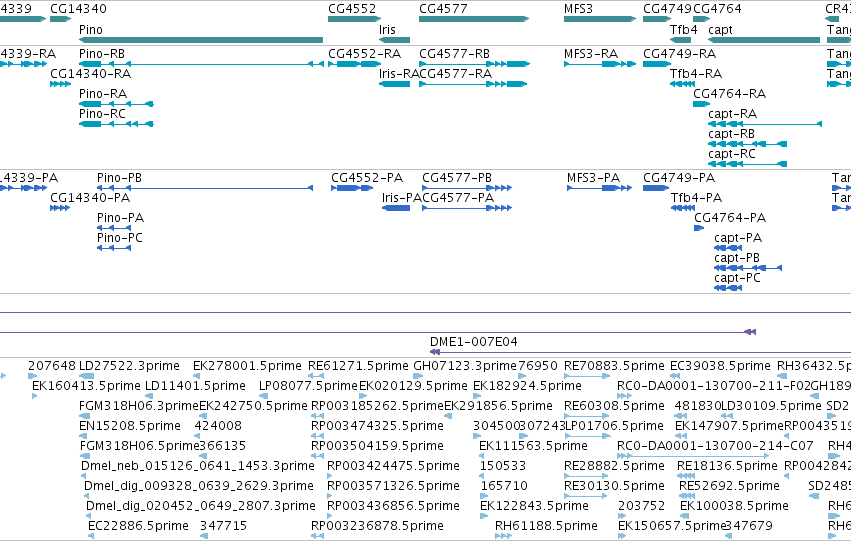Select the long Pino gene bar
The image size is (851, 541).
coord(201,40)
